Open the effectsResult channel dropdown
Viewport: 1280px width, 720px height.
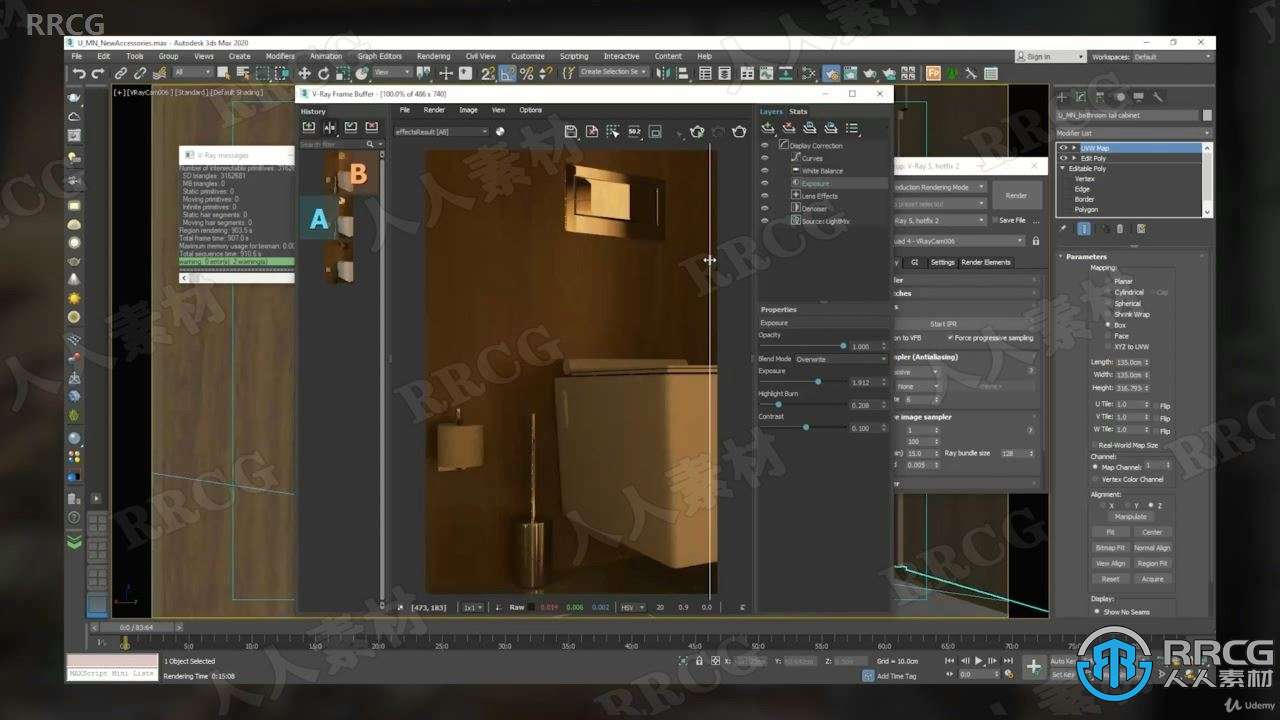click(x=441, y=131)
